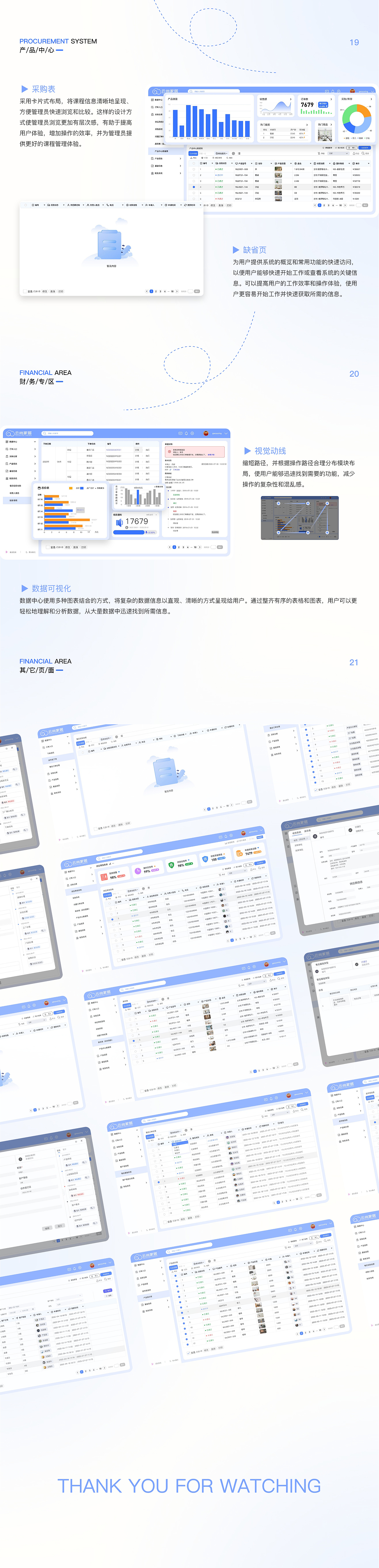The image size is (379, 1568).
Task: Click the 批阅审批 button in the 单据详情 panel
Action: tap(215, 532)
